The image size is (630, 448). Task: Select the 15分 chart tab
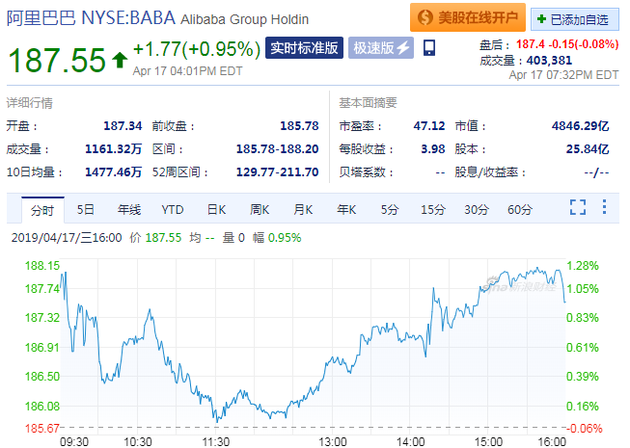pos(433,209)
